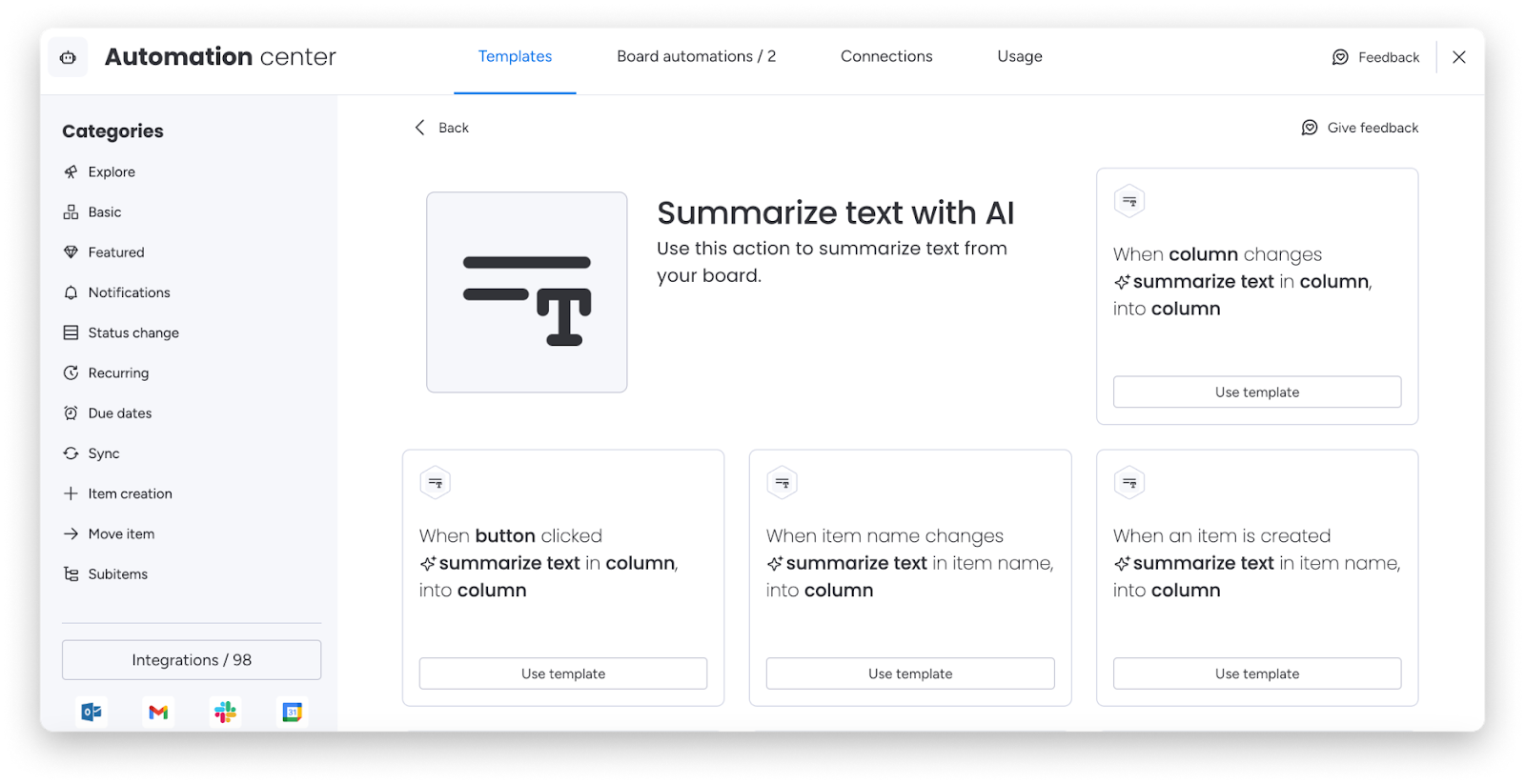Click the Gmail integration icon
Screen dimensions: 1525x784
point(158,712)
